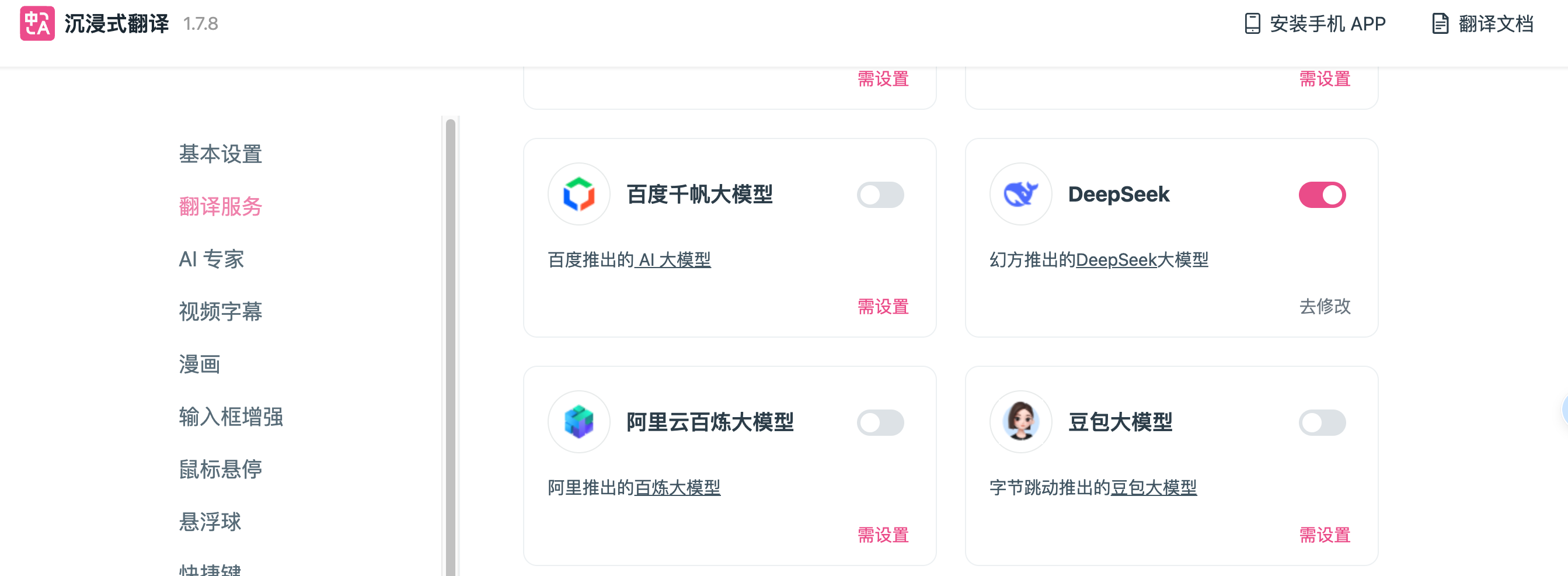Click 需设置 under 百度千帆大模型

[x=883, y=306]
